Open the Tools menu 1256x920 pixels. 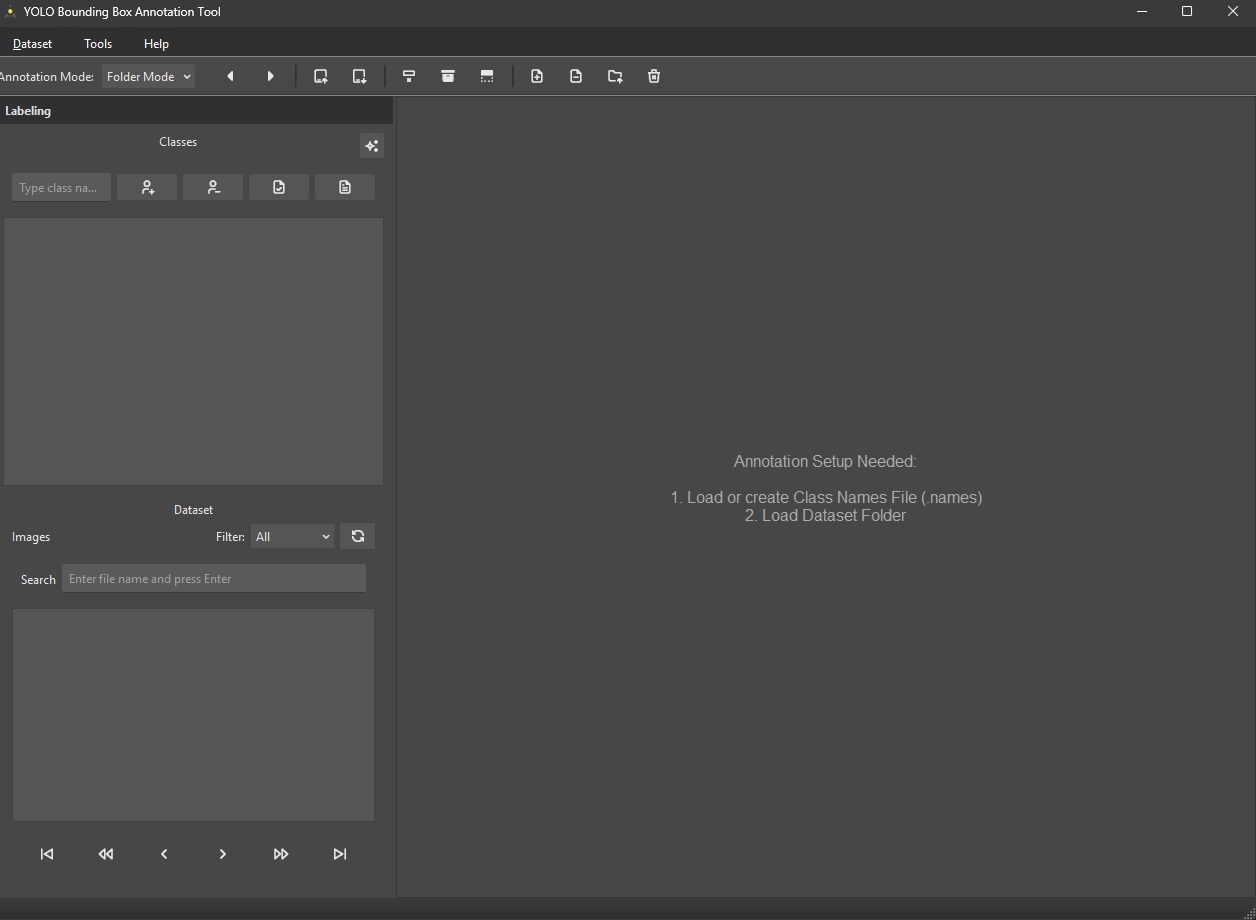98,44
